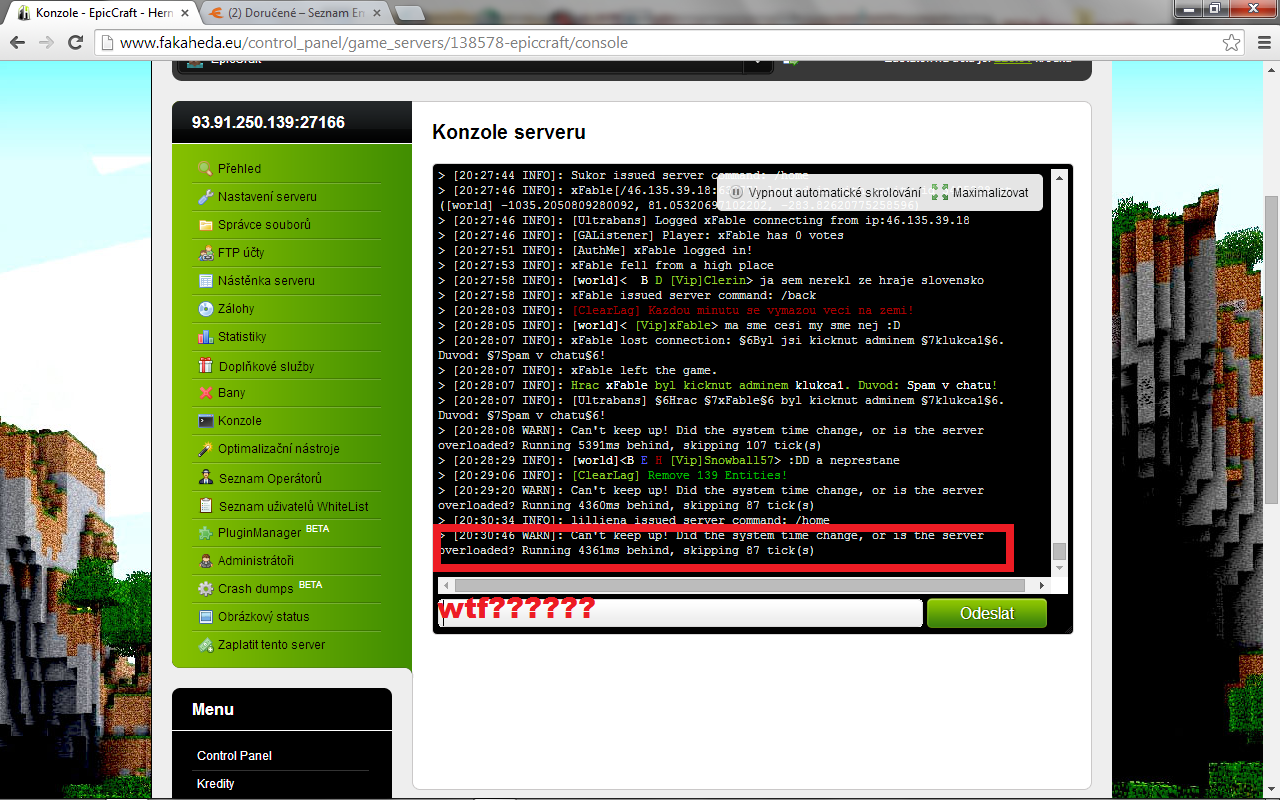Screen dimensions: 1280x800
Task: Reload the page with refresh icon
Action: 75,43
